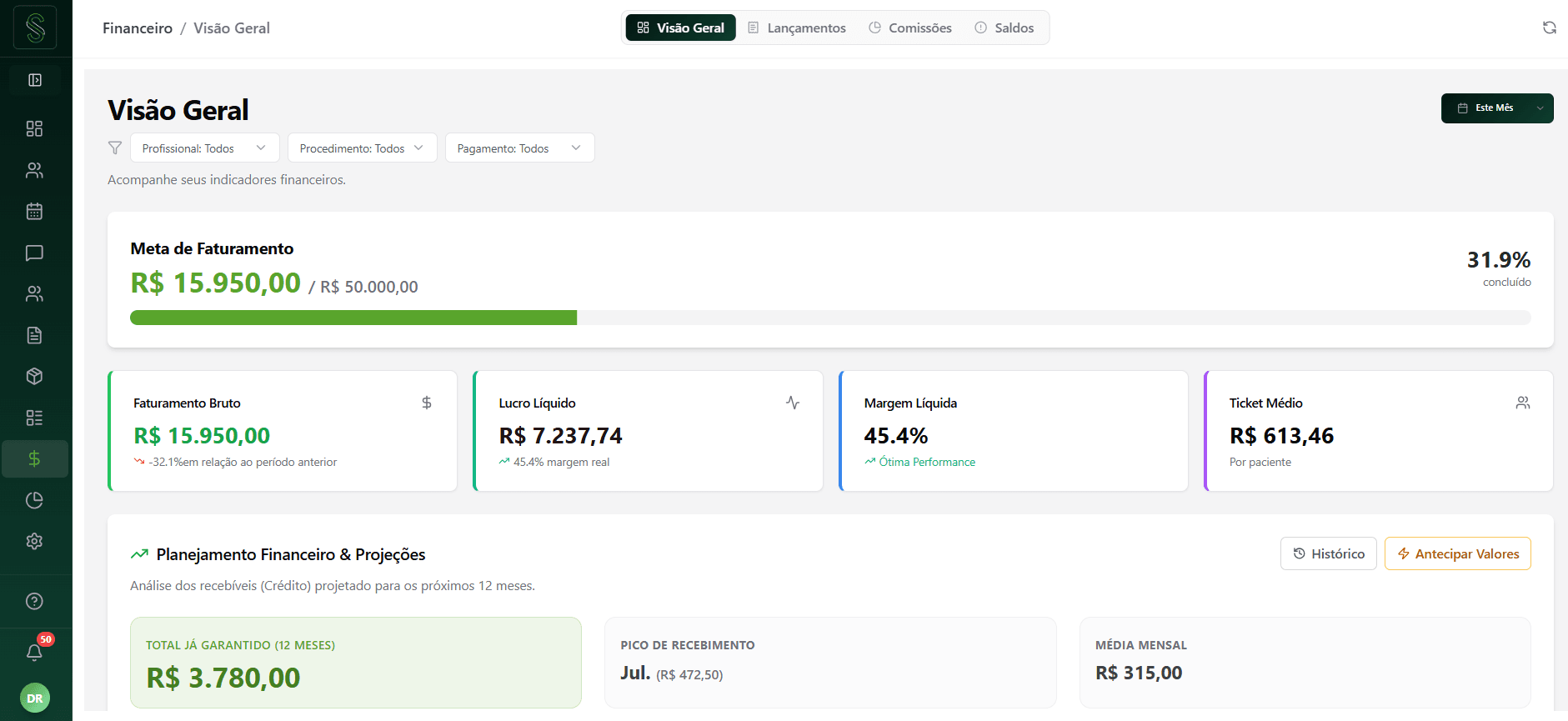
Task: Select the dollar sign finance icon in sidebar
Action: (x=34, y=458)
